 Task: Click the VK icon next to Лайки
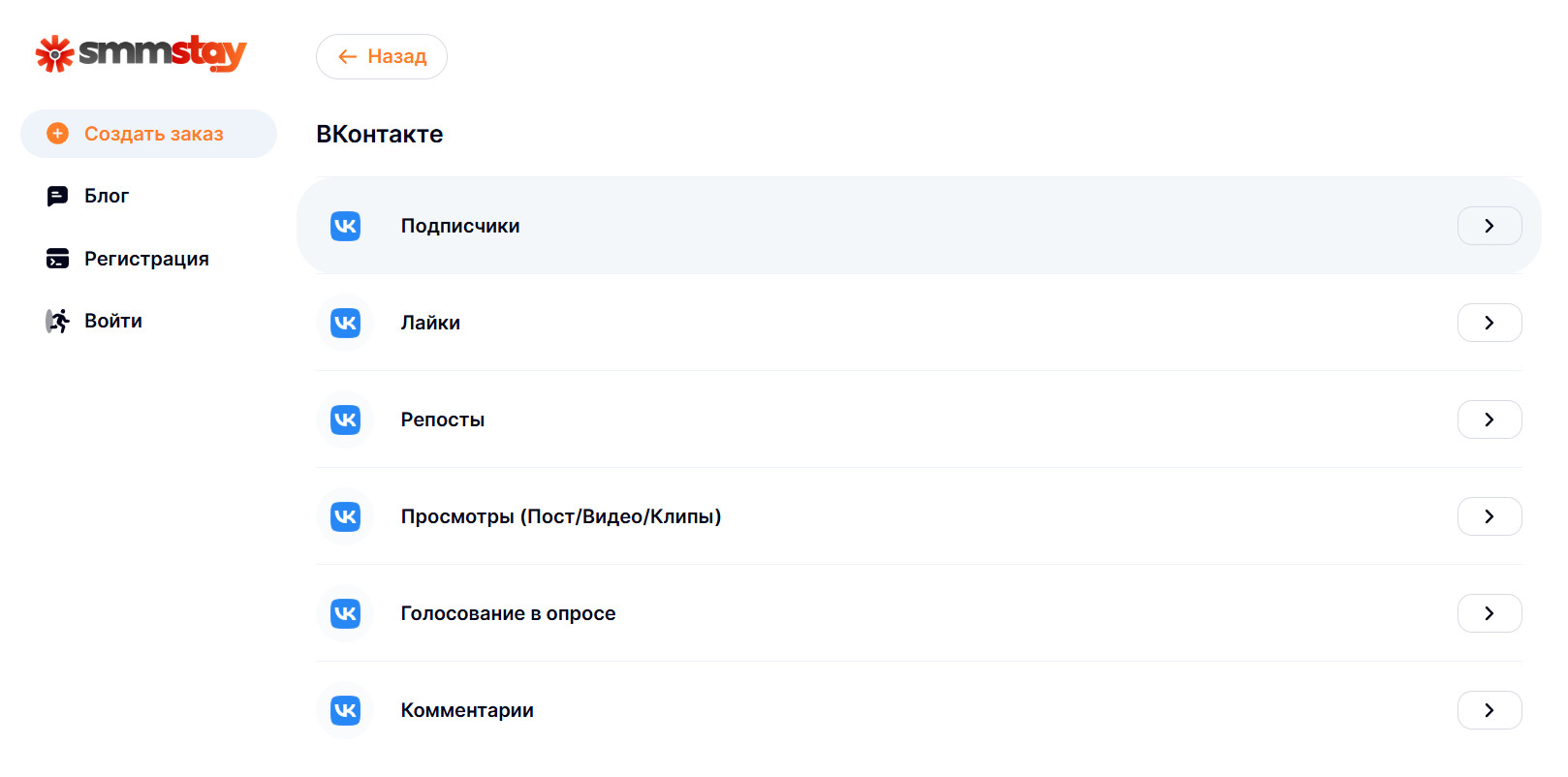[x=345, y=323]
